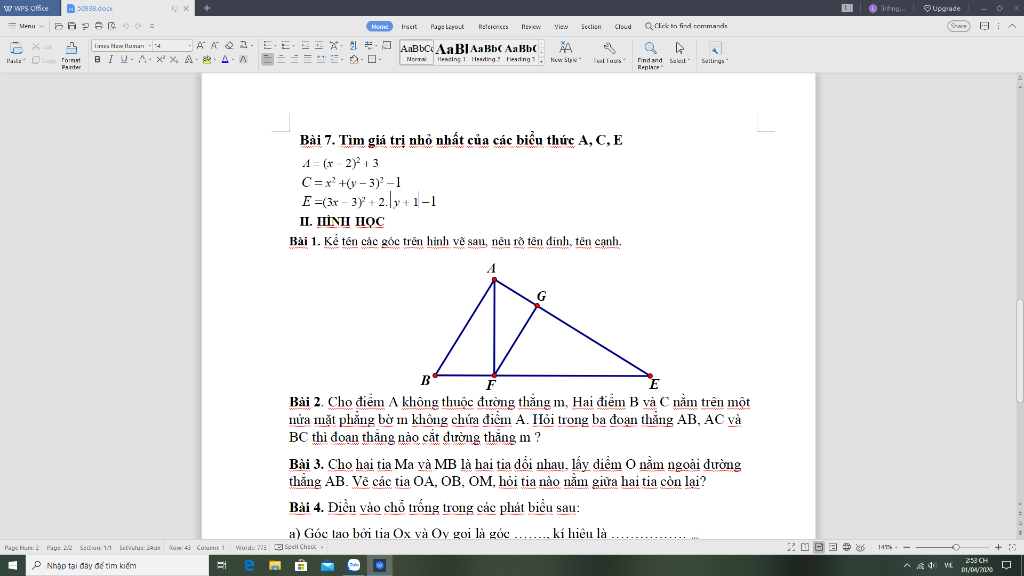The height and width of the screenshot is (576, 1024).
Task: Click the Select cursor tool
Action: [679, 52]
